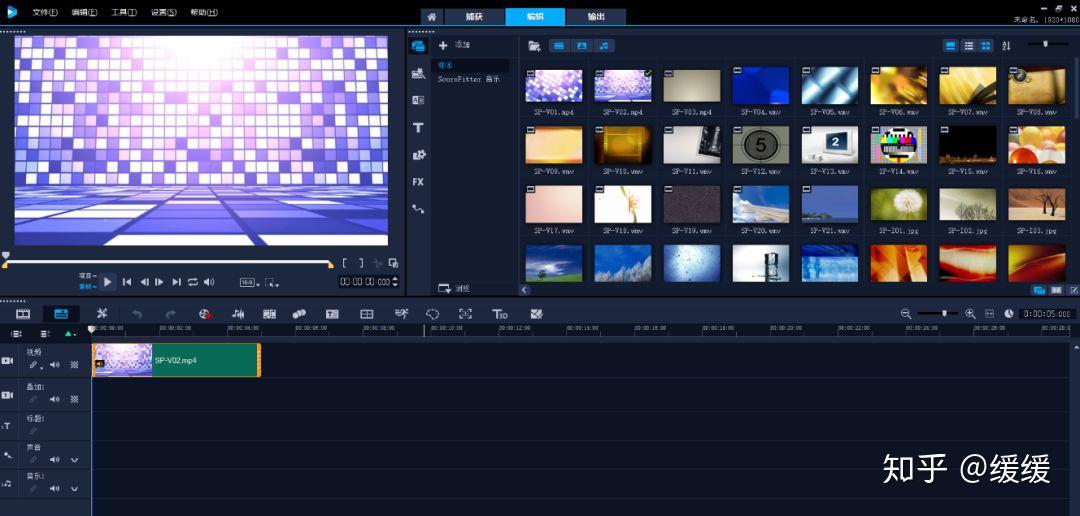This screenshot has width=1080, height=516.
Task: Open the FX filter library
Action: point(418,182)
